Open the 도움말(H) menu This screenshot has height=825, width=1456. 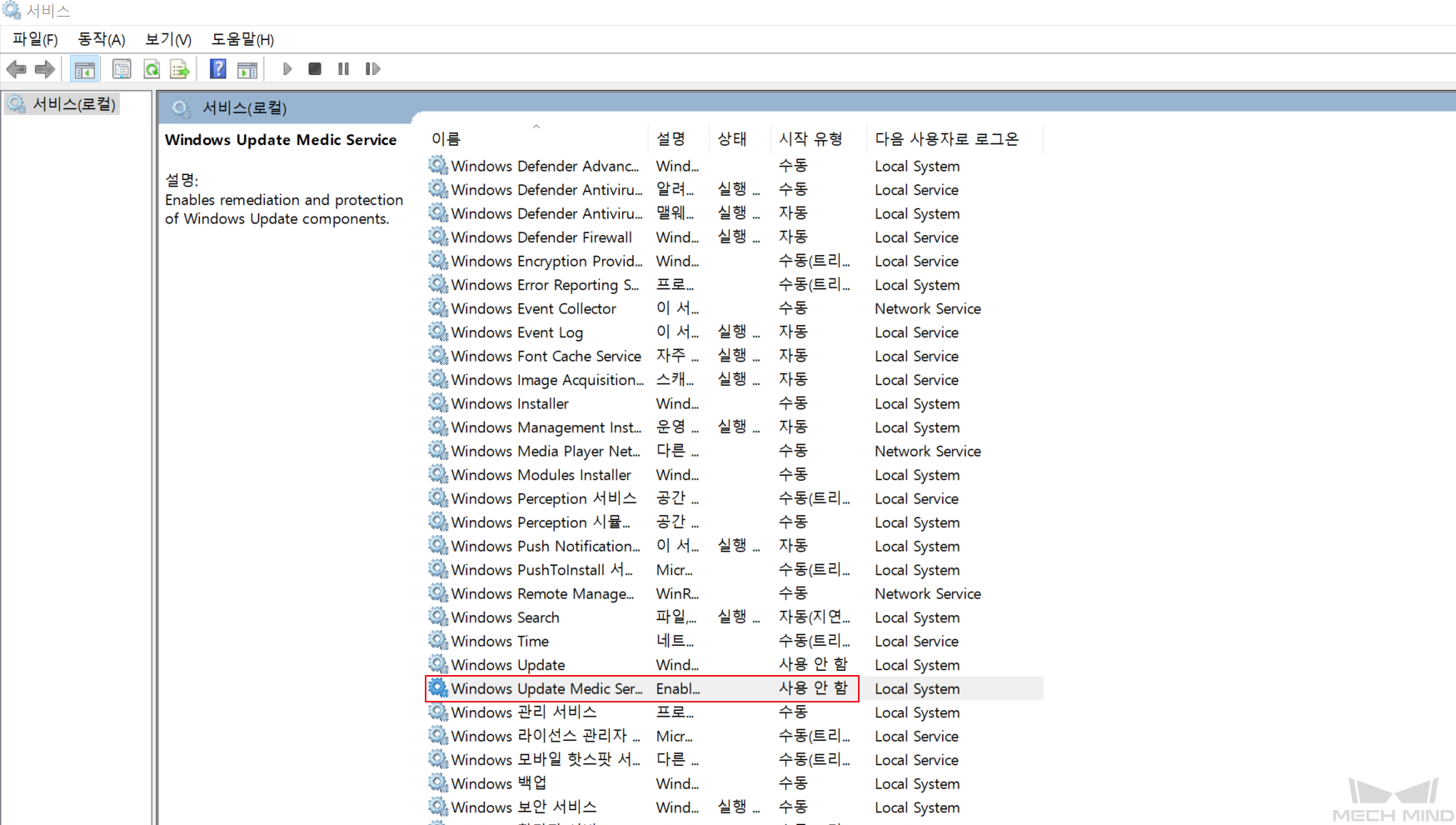pos(242,39)
